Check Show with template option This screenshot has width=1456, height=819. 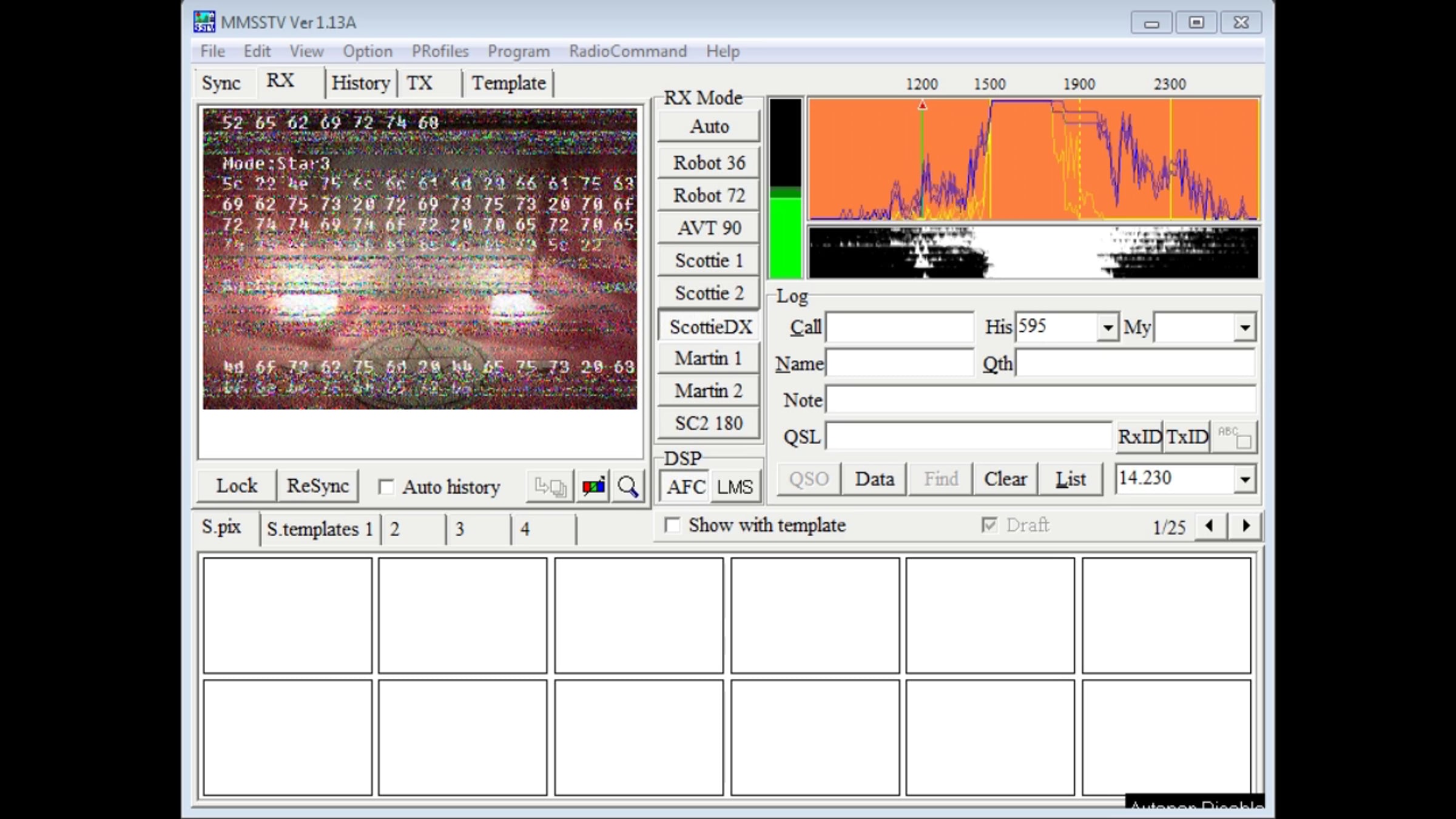click(672, 525)
